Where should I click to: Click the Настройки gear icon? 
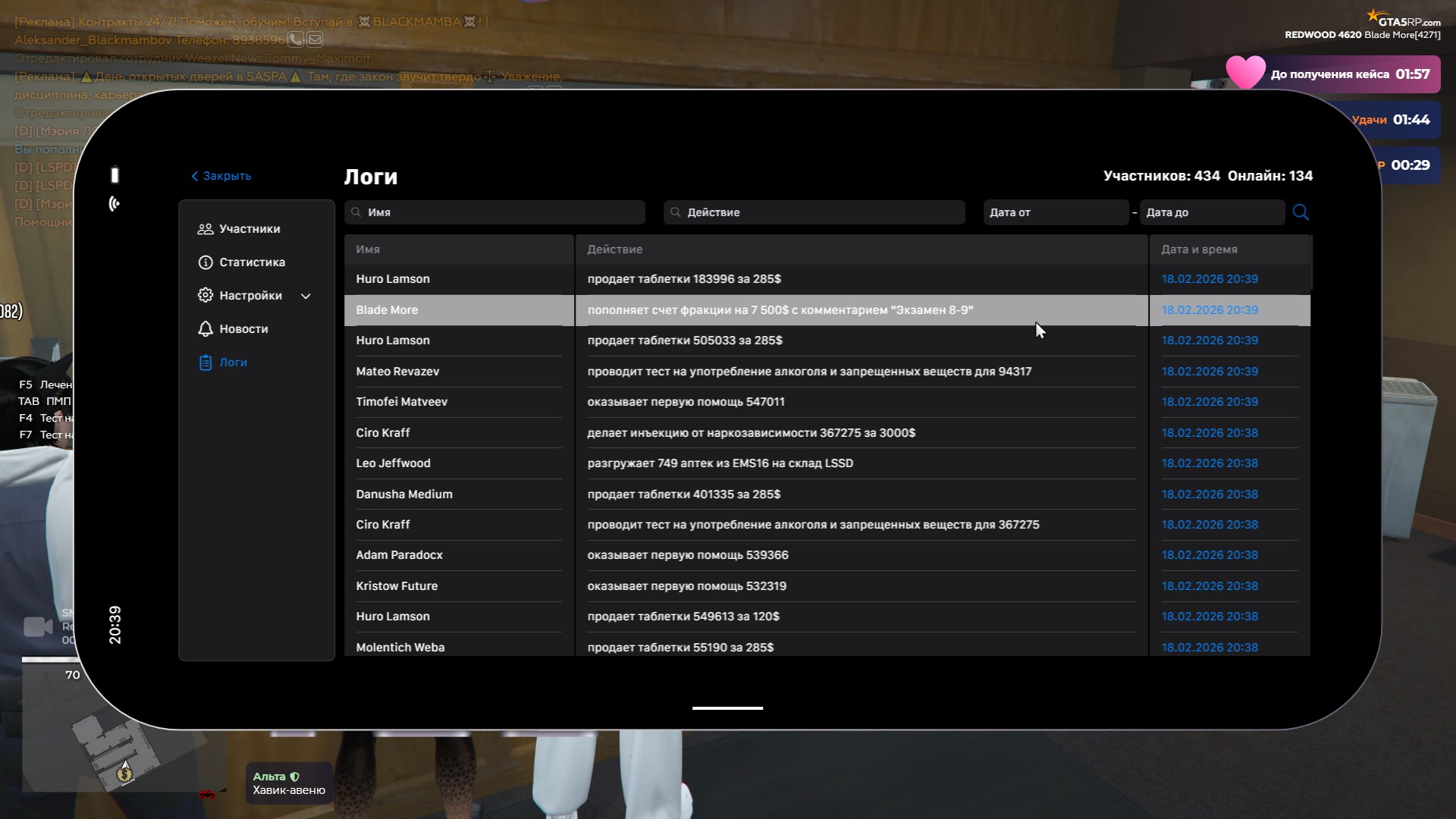[205, 296]
